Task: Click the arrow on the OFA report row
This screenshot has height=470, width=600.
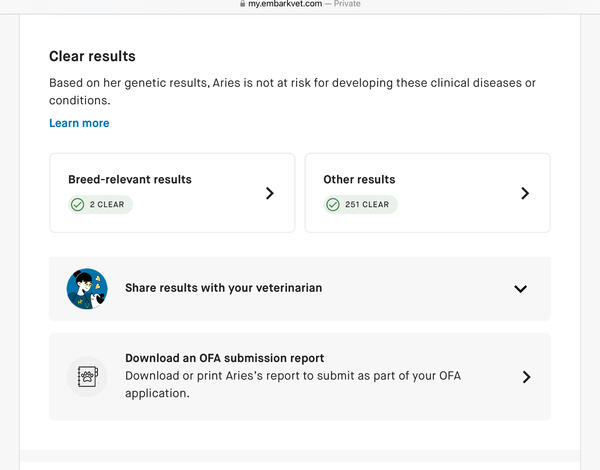Action: pos(526,377)
